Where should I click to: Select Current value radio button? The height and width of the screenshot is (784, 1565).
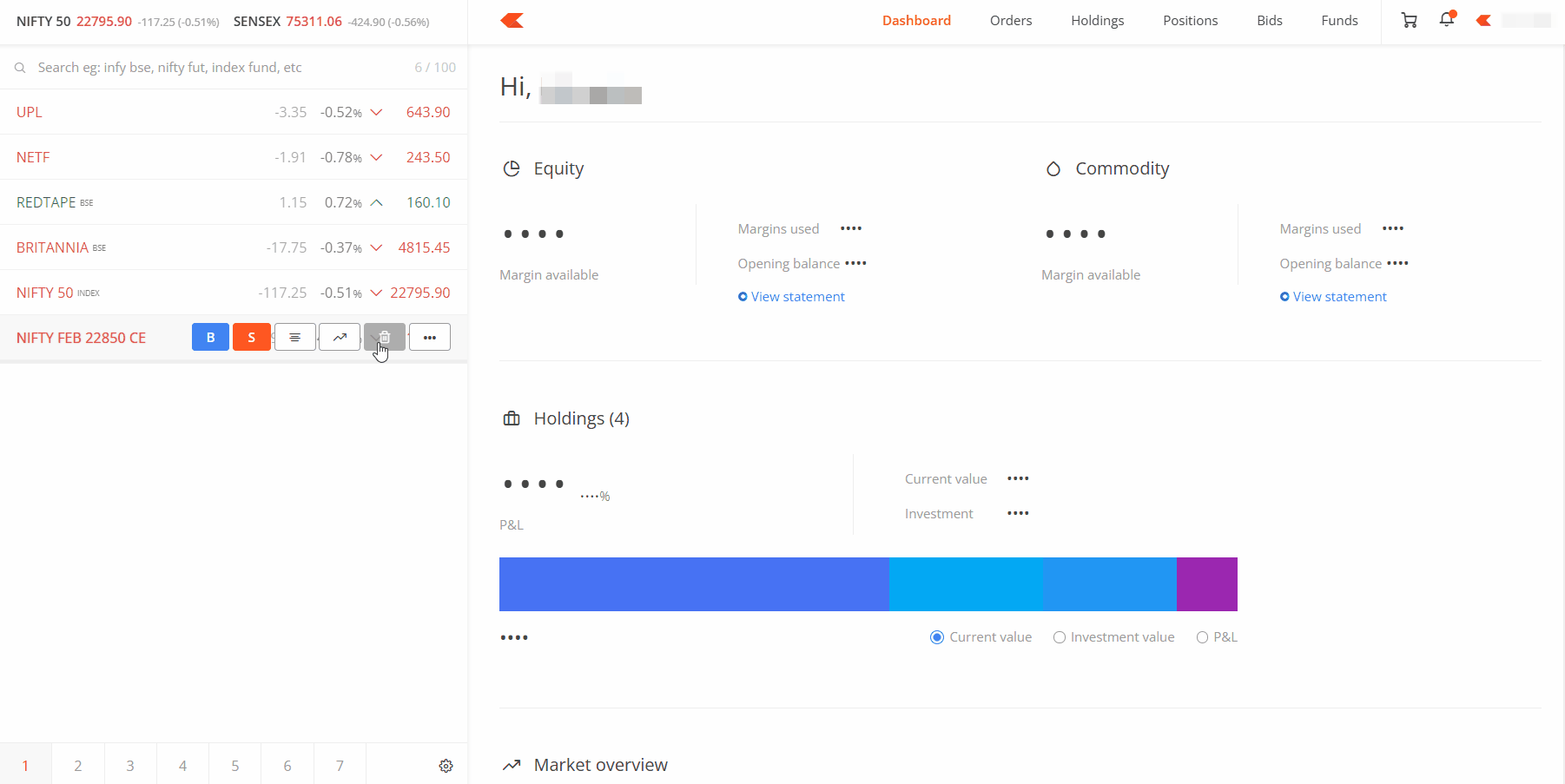(937, 637)
